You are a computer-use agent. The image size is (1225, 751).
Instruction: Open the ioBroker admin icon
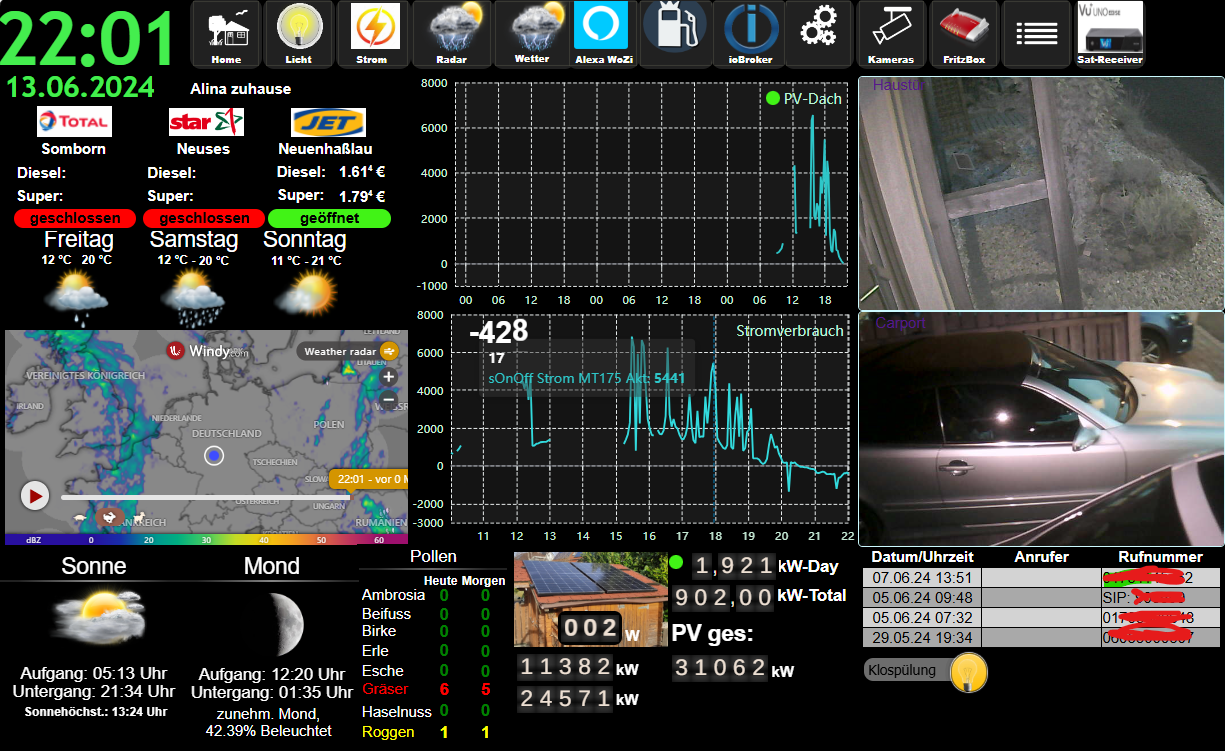(750, 34)
